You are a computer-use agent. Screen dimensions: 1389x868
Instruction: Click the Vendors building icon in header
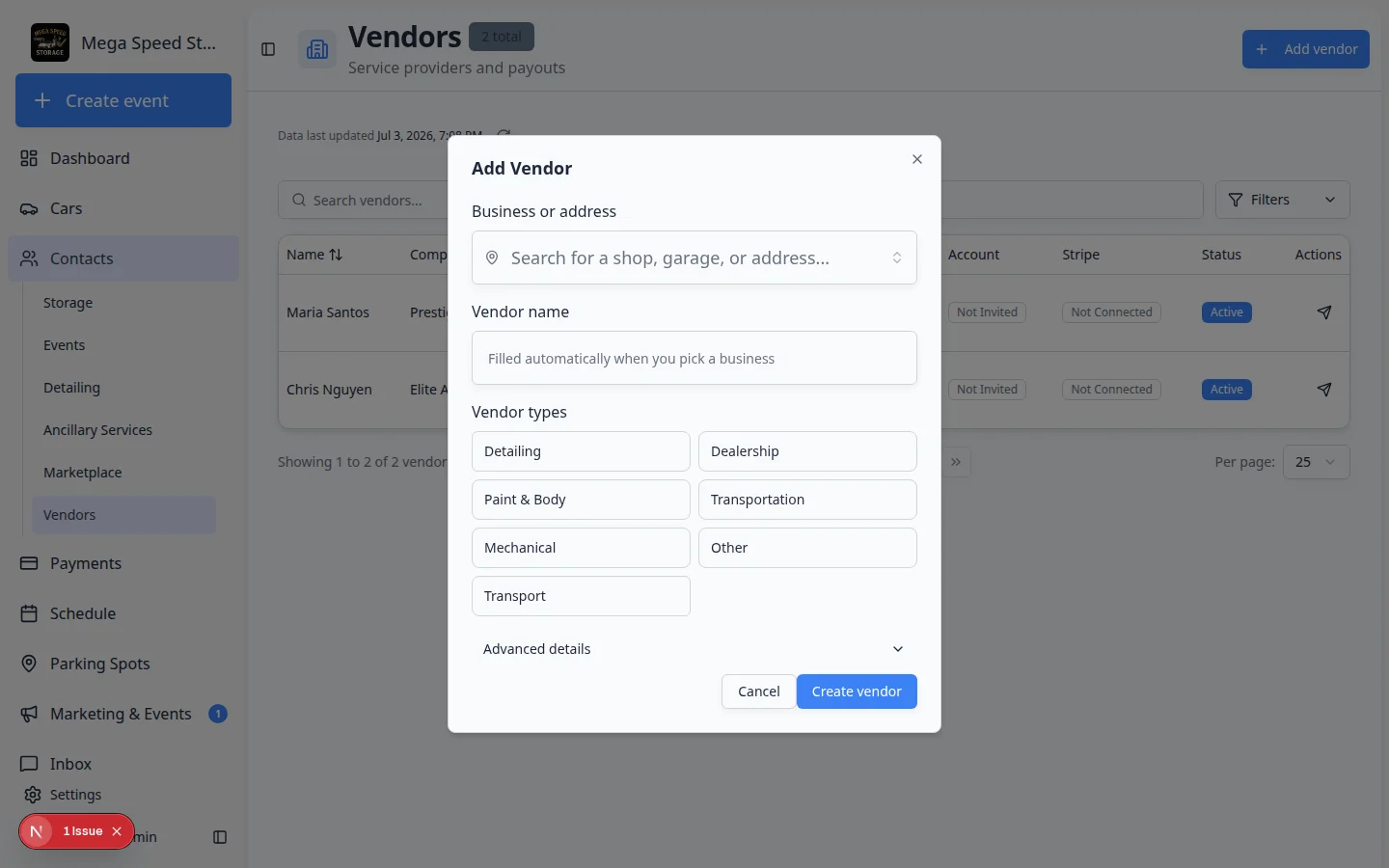[316, 49]
